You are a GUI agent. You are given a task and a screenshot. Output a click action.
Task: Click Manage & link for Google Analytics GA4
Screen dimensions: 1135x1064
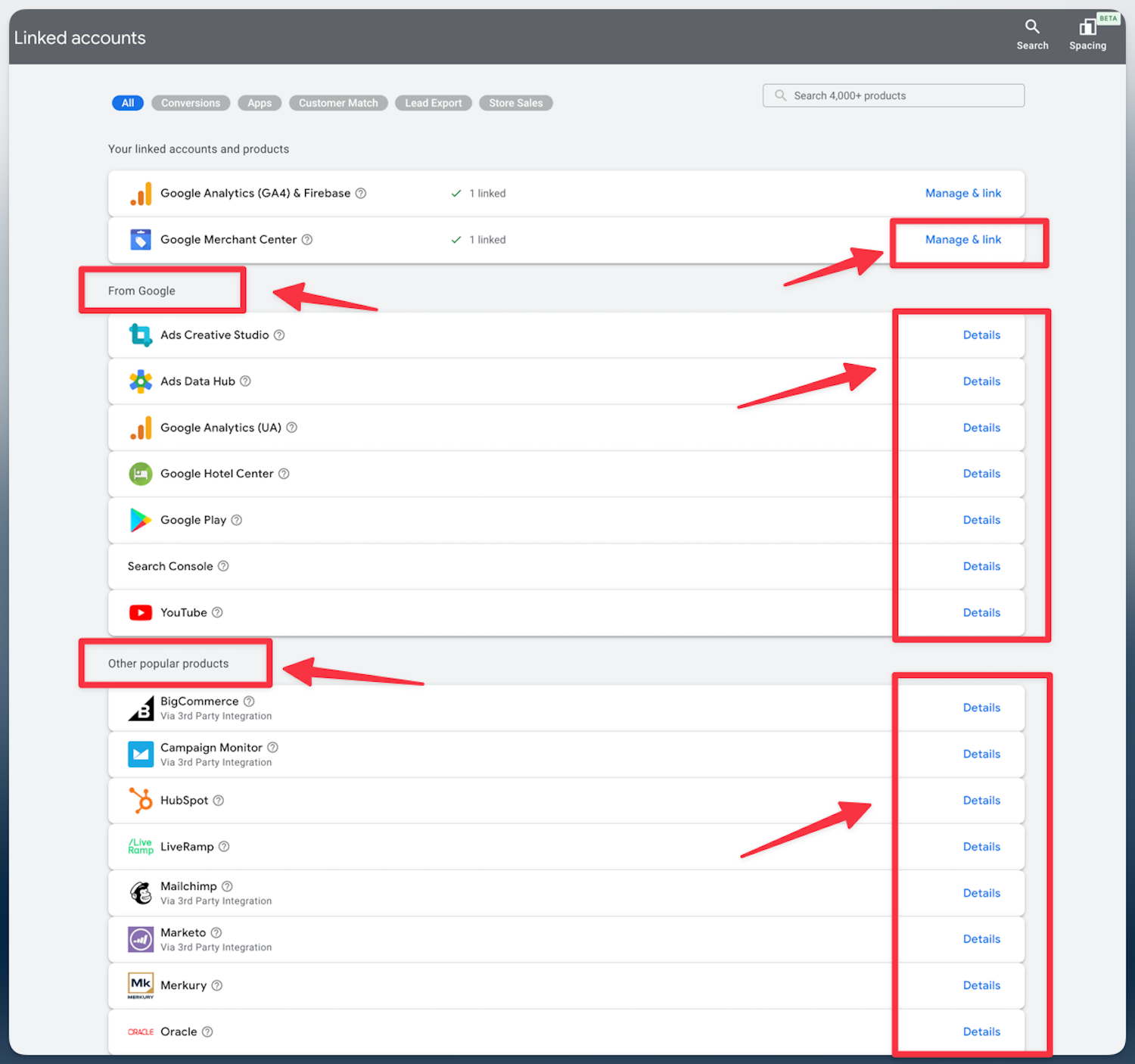(963, 194)
